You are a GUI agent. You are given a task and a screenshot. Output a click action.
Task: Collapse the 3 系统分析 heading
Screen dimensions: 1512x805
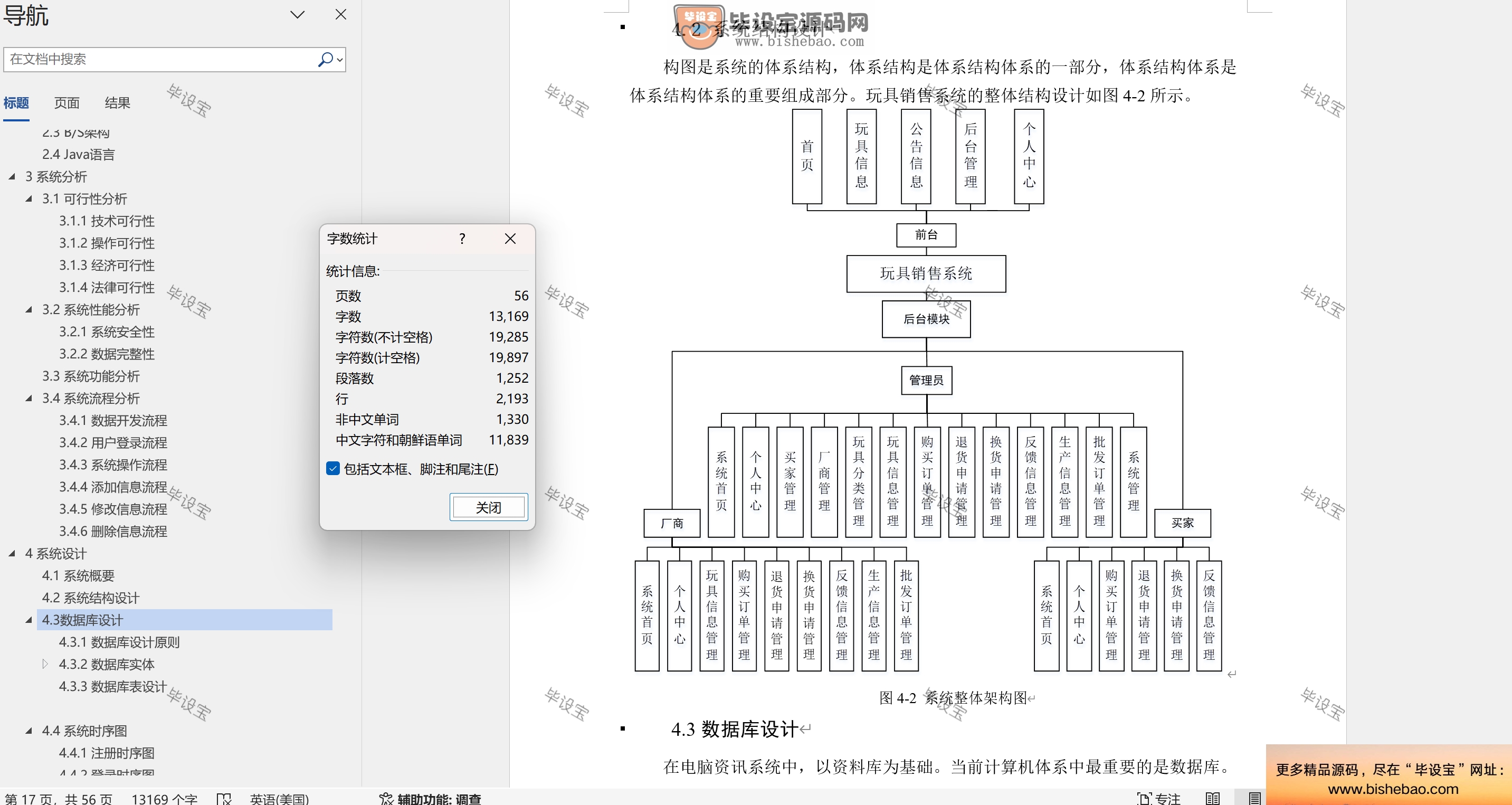click(x=12, y=176)
